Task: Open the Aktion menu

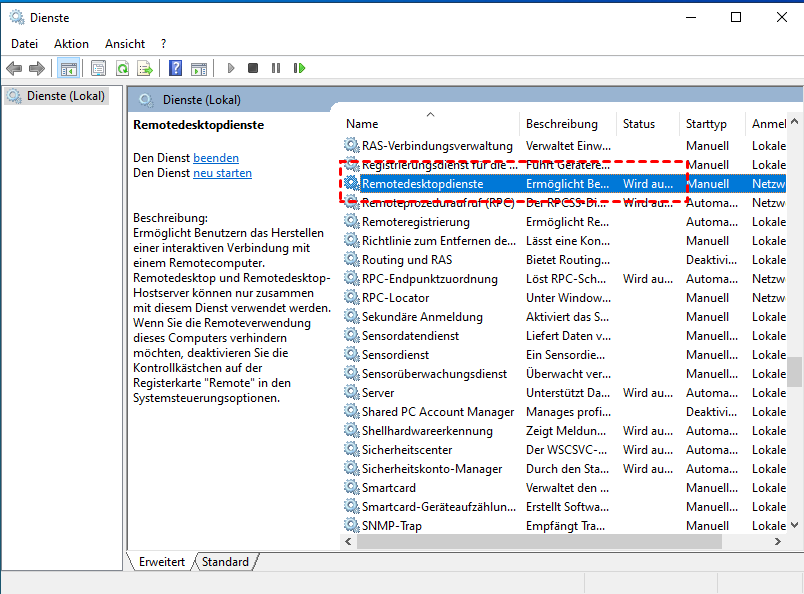Action: click(x=71, y=44)
